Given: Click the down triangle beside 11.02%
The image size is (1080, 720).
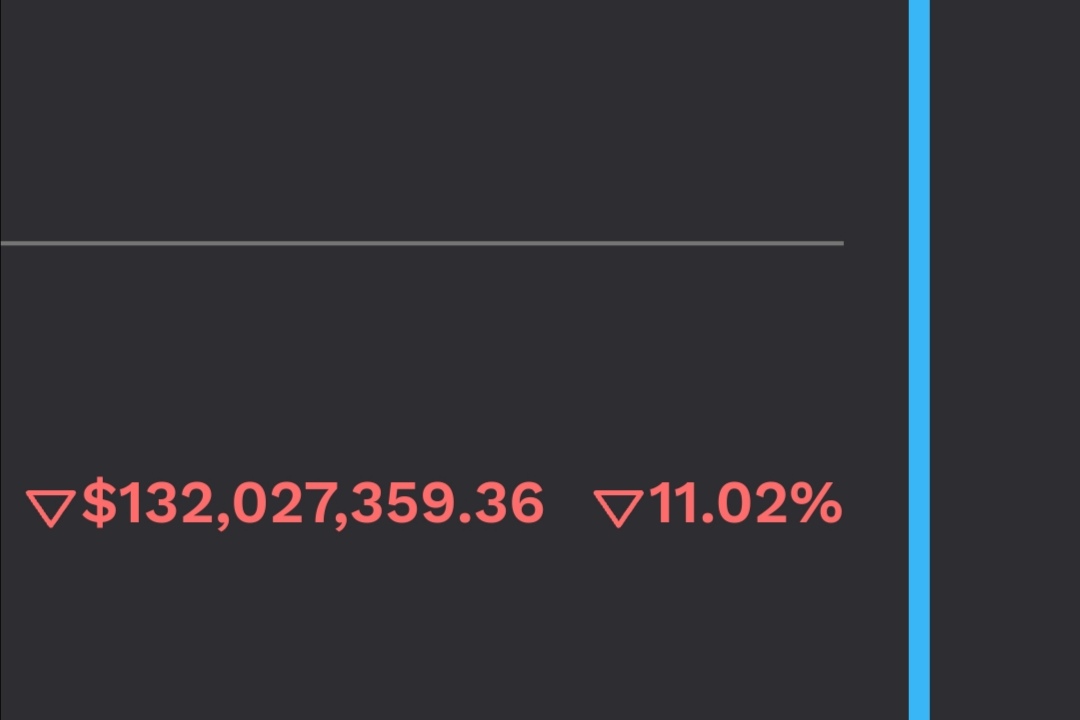Looking at the screenshot, I should [617, 507].
